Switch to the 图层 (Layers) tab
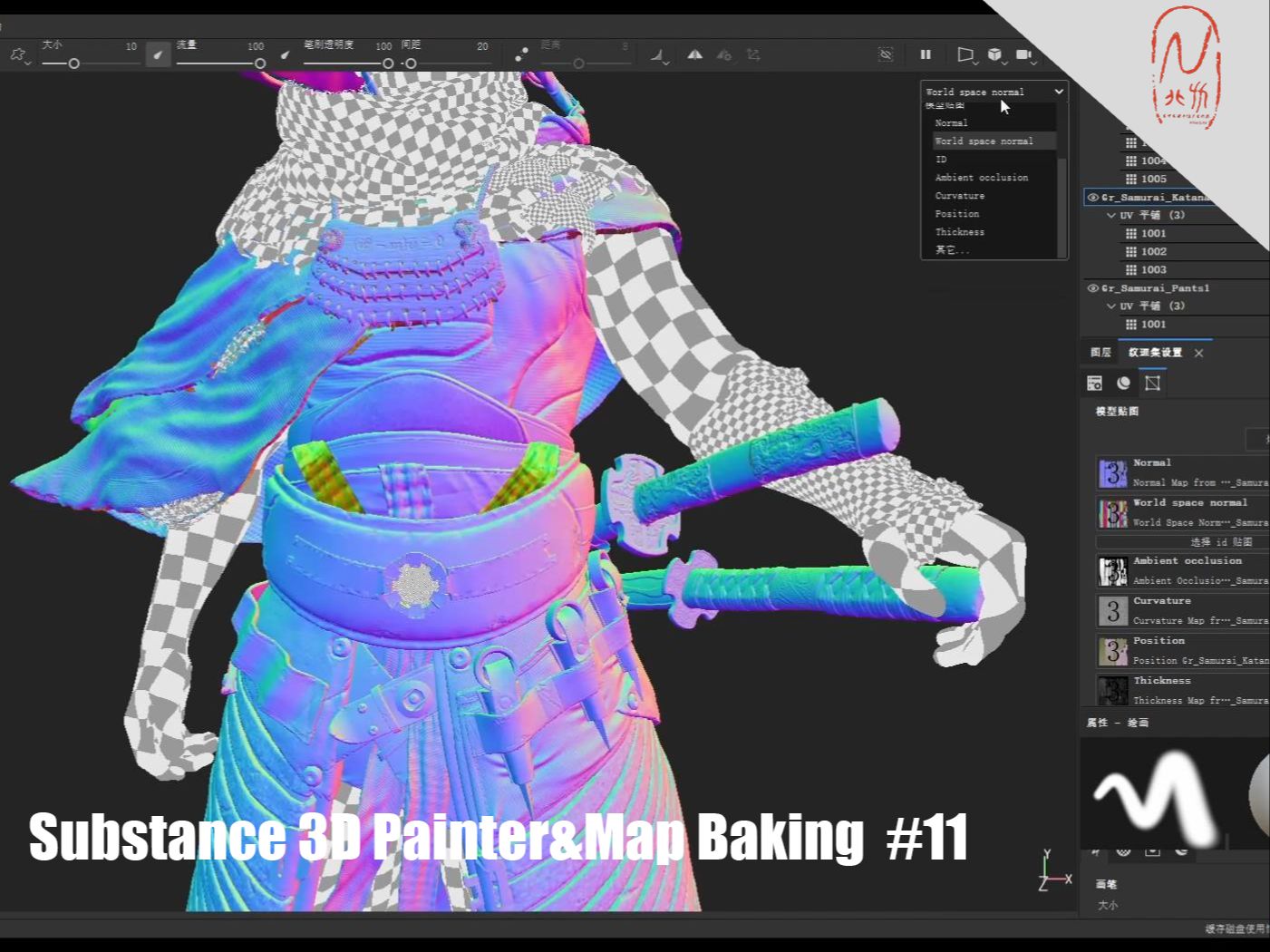This screenshot has width=1270, height=952. [x=1100, y=353]
